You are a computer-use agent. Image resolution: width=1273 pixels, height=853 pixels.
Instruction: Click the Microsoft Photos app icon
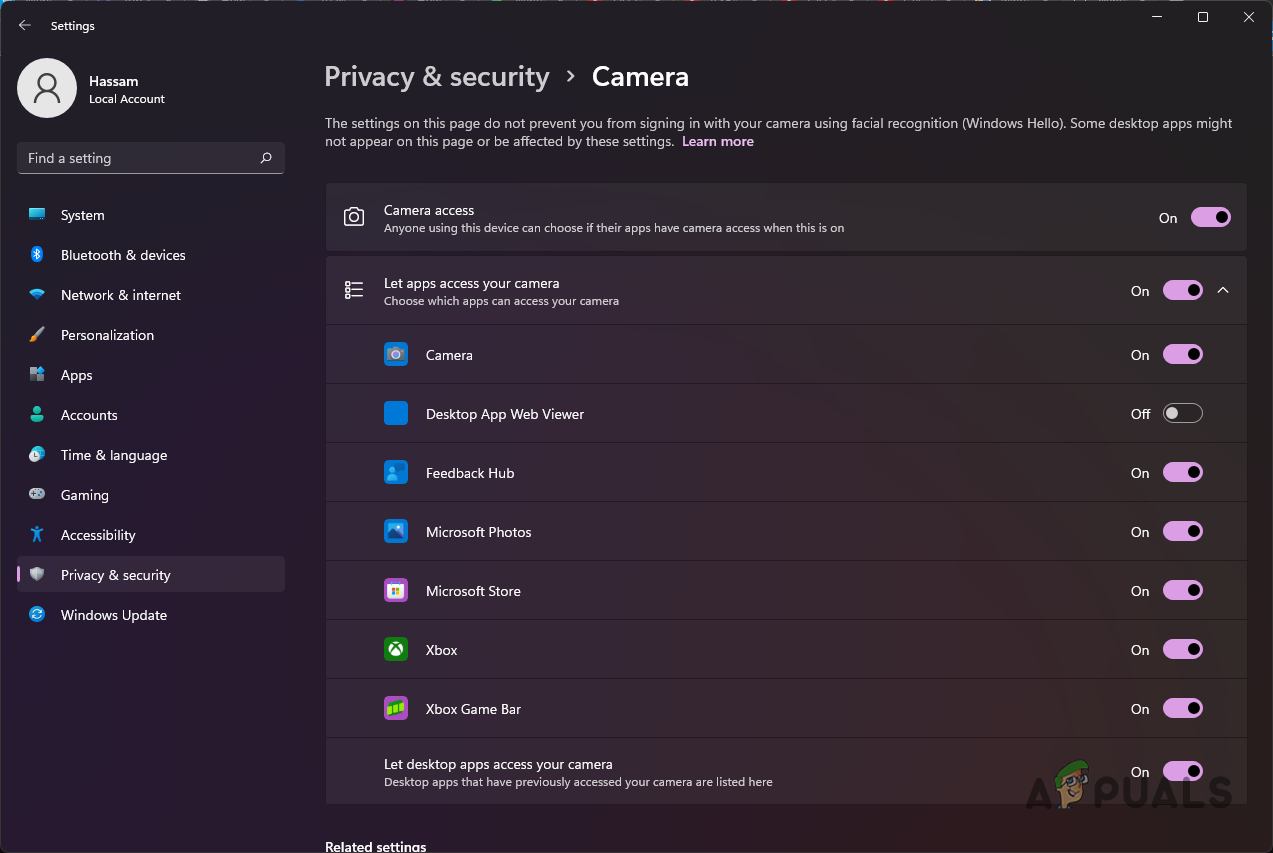pos(395,531)
